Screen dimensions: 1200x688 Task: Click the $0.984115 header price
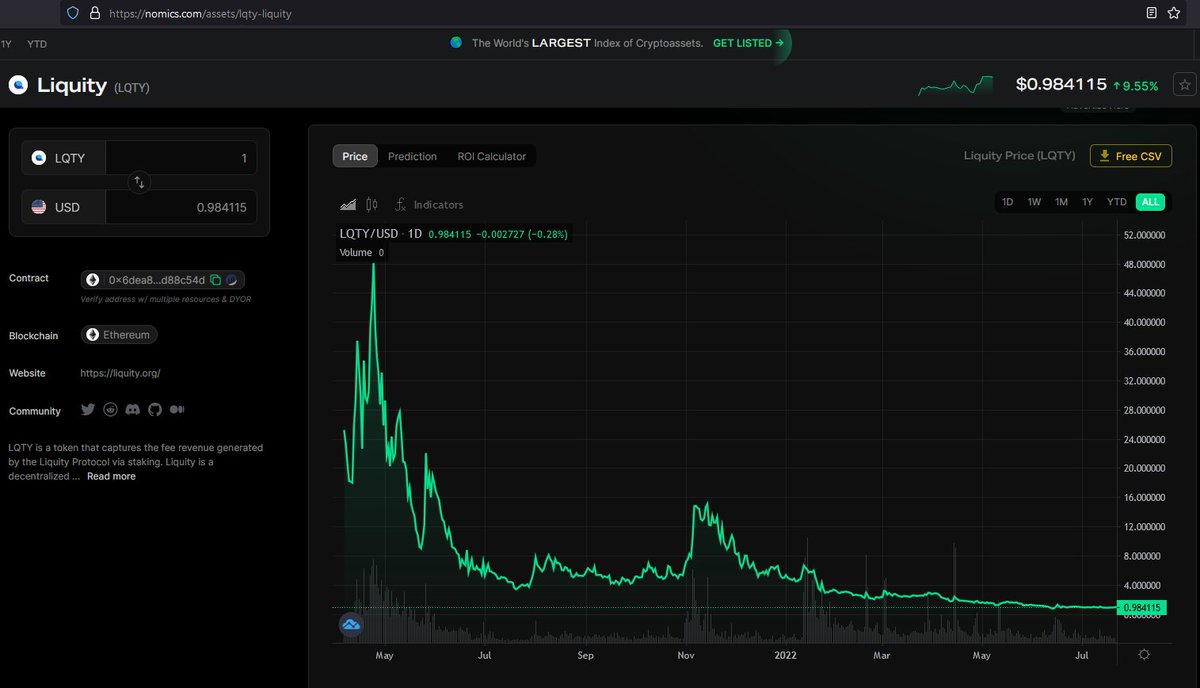[x=1060, y=85]
